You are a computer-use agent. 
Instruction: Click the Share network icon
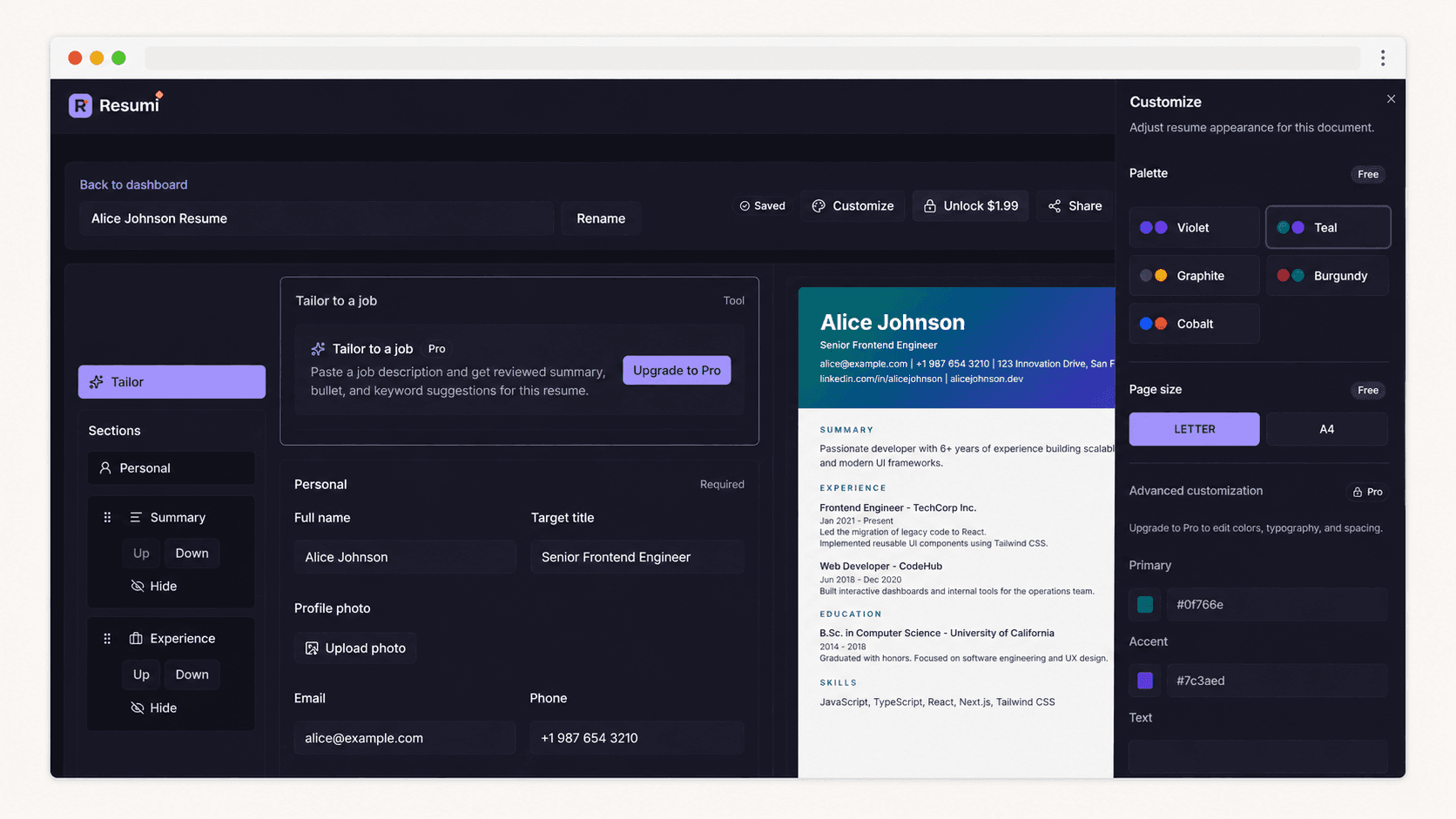[1055, 206]
